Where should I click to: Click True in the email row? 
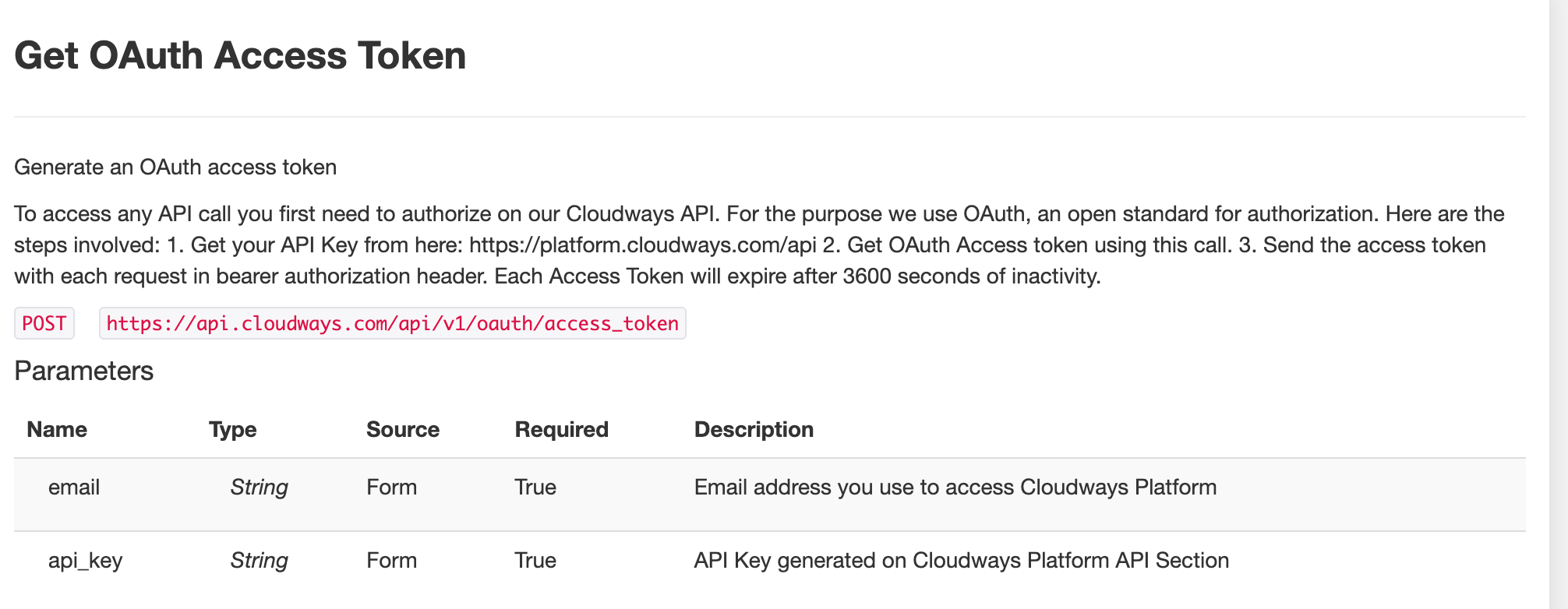(535, 488)
